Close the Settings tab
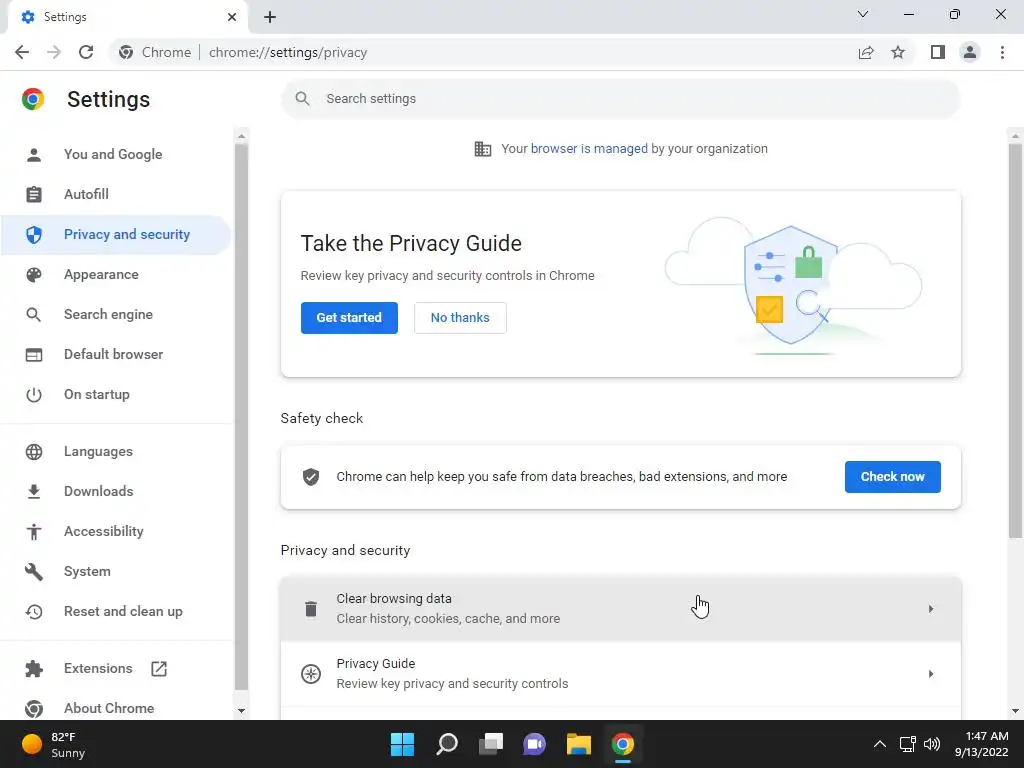Image resolution: width=1024 pixels, height=768 pixels. [232, 17]
